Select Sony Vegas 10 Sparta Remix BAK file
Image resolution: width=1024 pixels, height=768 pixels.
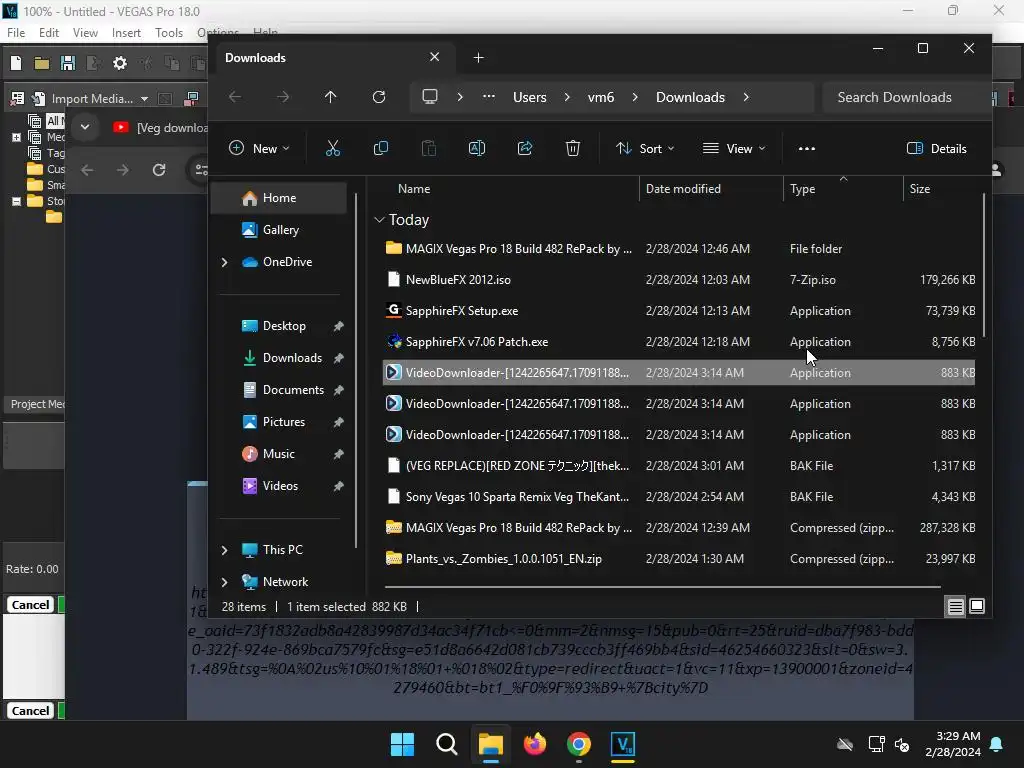point(679,497)
